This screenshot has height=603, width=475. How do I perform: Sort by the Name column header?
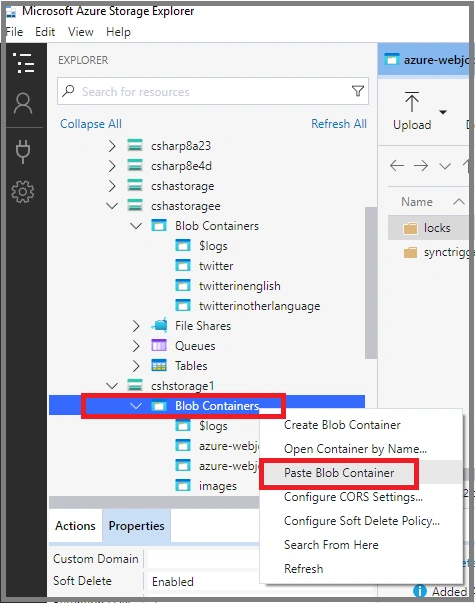[x=417, y=202]
